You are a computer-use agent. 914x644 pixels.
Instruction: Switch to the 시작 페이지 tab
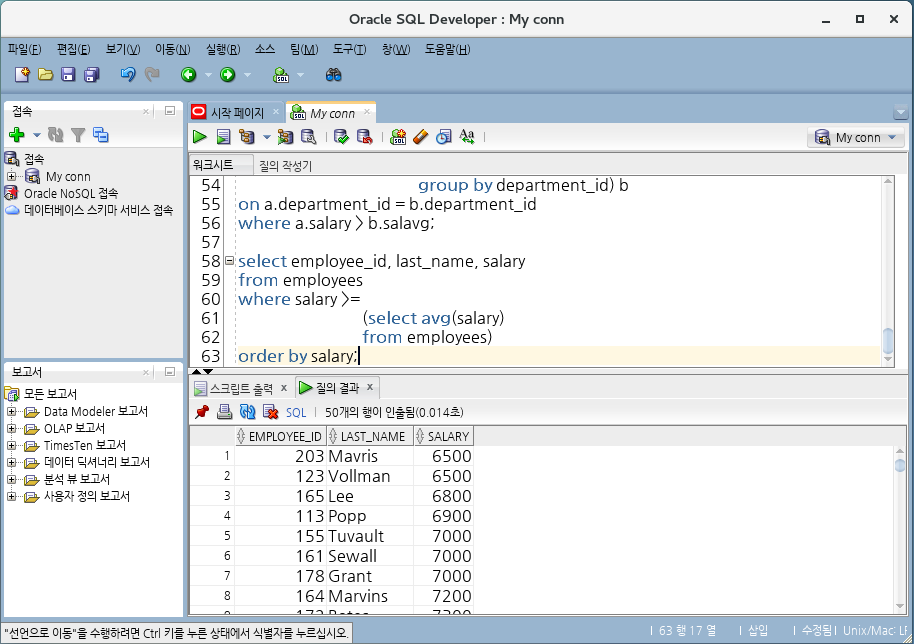coord(237,112)
